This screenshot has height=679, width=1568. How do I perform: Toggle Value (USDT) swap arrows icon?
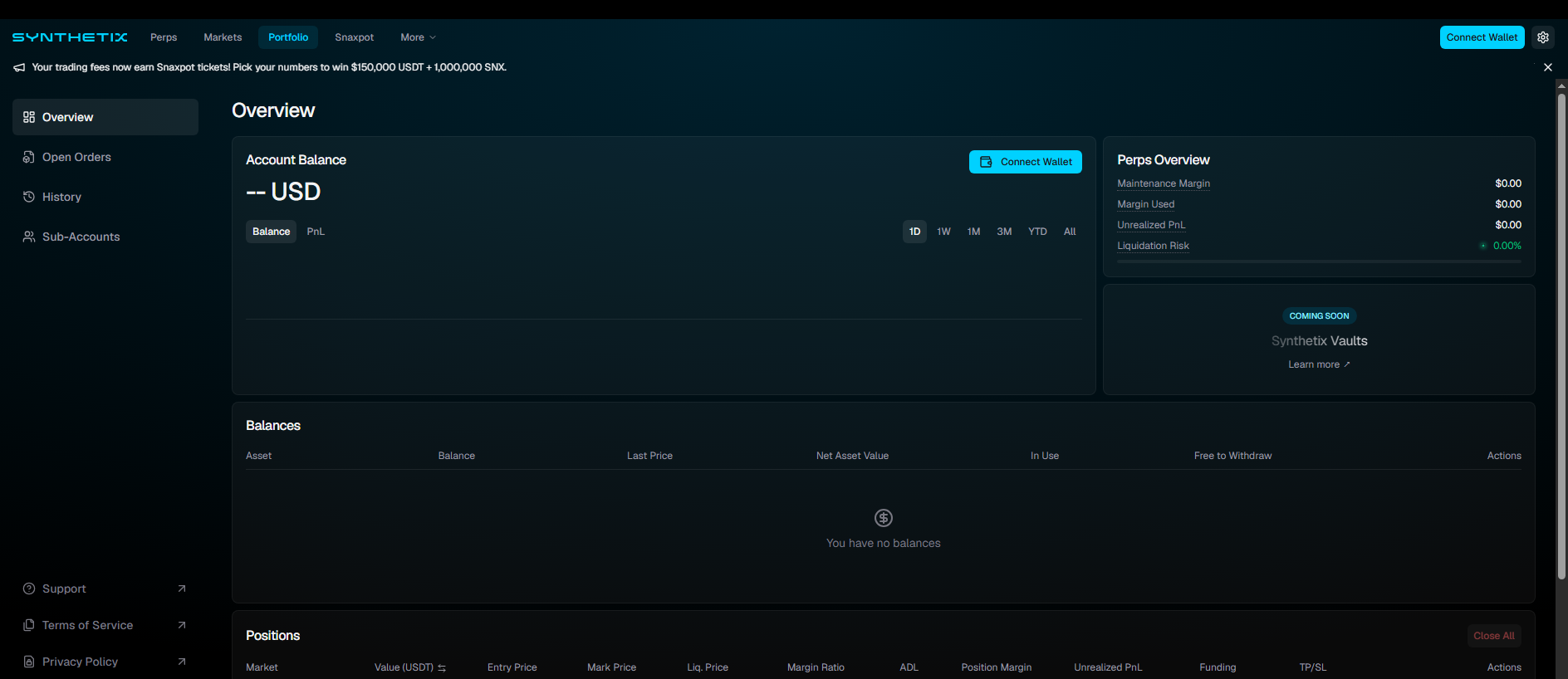[442, 668]
